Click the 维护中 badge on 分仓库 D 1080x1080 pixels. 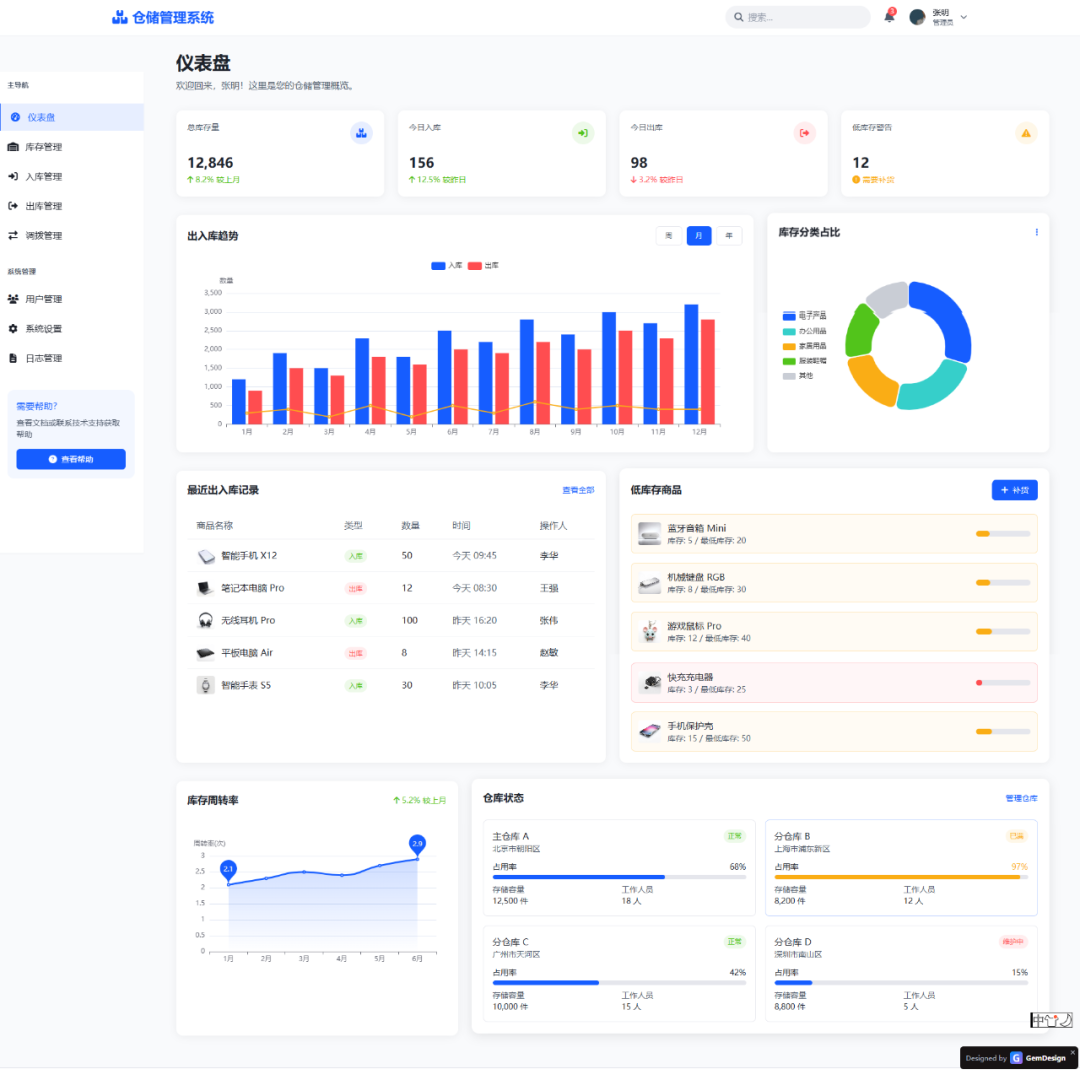click(1013, 942)
